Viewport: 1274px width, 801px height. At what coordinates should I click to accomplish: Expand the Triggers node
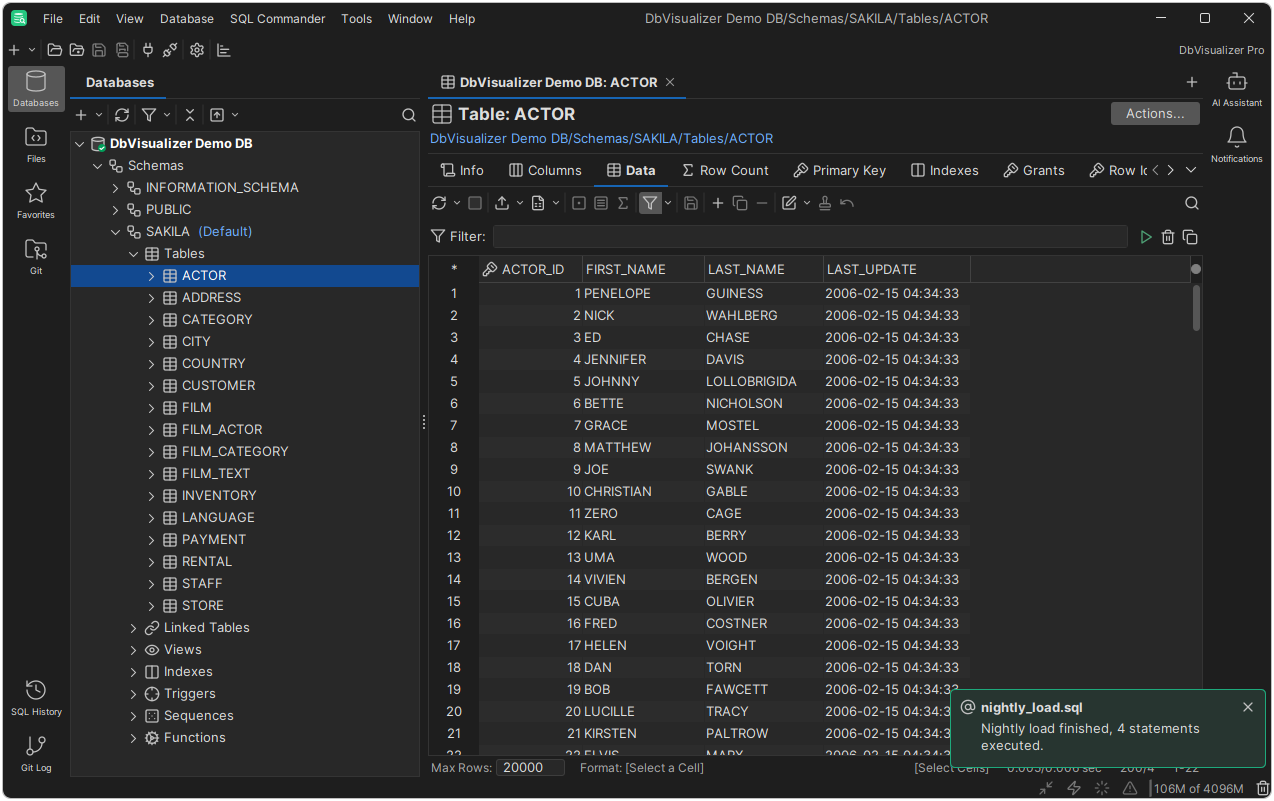click(x=134, y=694)
